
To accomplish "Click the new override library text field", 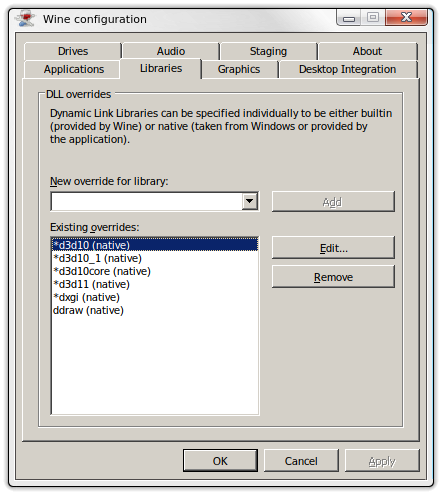I will [147, 201].
